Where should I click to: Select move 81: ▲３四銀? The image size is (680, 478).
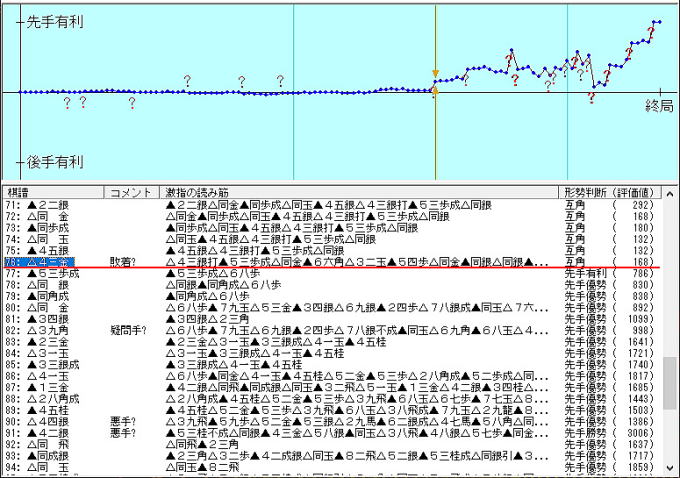(38, 319)
